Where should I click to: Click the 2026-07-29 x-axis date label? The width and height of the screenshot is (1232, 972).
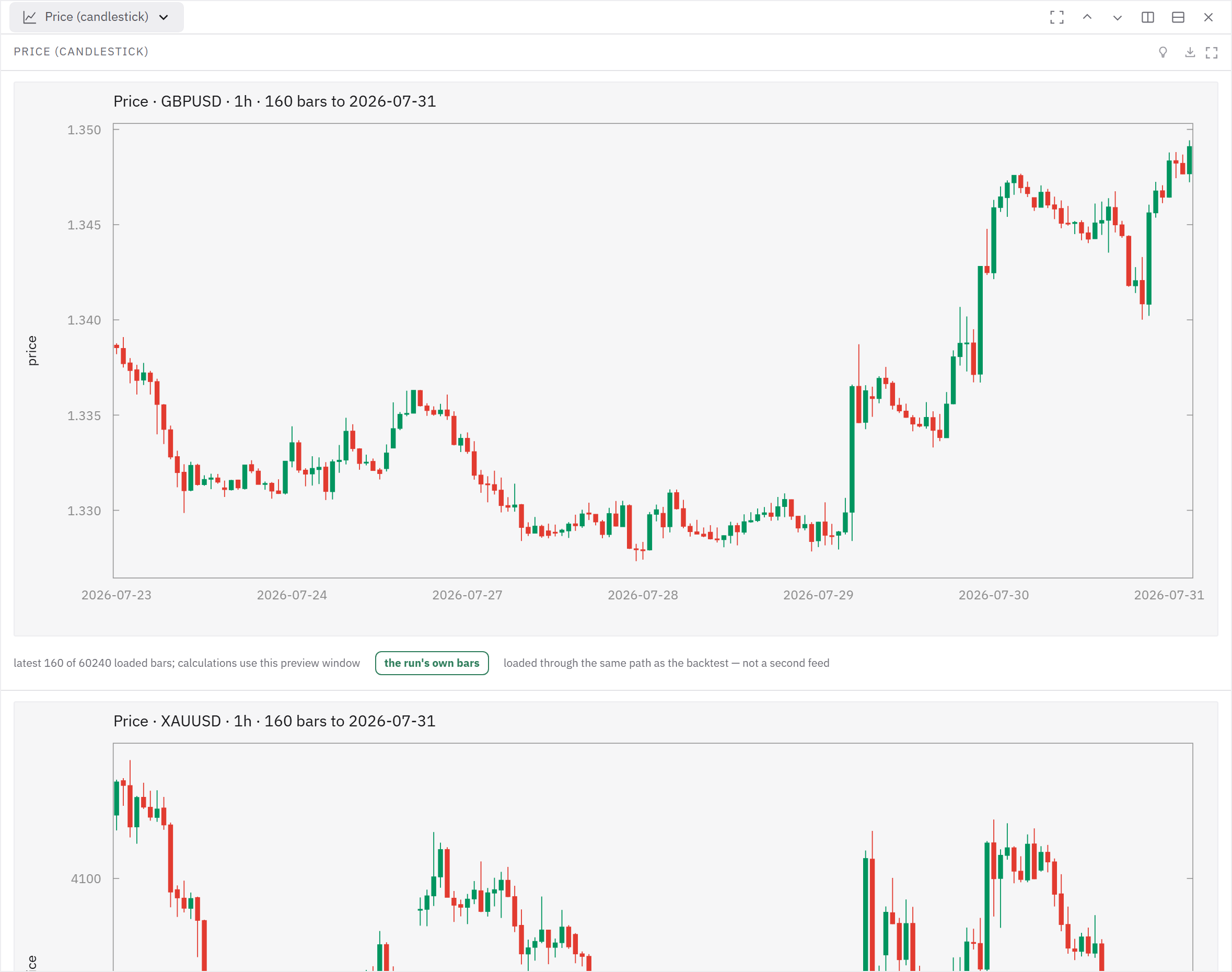(x=818, y=595)
